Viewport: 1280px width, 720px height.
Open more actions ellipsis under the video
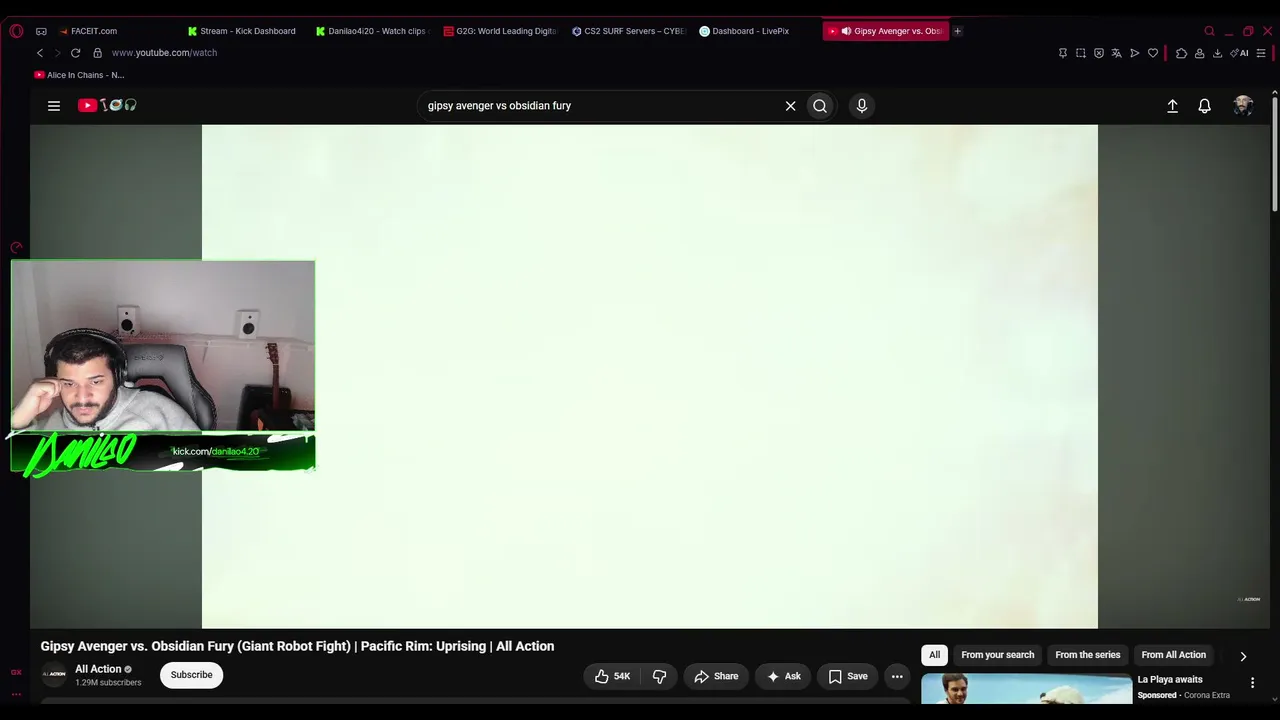(897, 676)
